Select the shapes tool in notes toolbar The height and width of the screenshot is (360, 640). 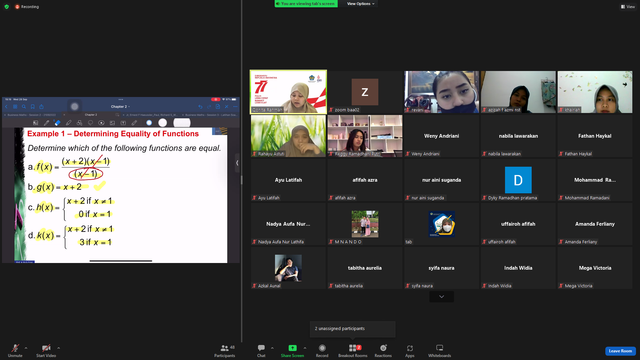(80, 122)
